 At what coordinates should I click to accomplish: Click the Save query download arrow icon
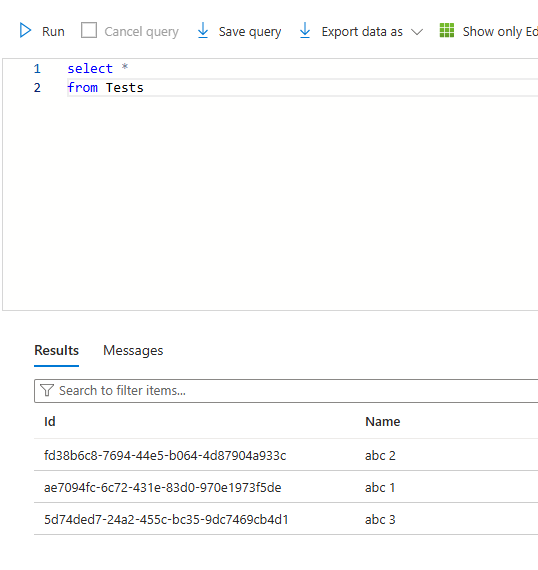(x=203, y=30)
